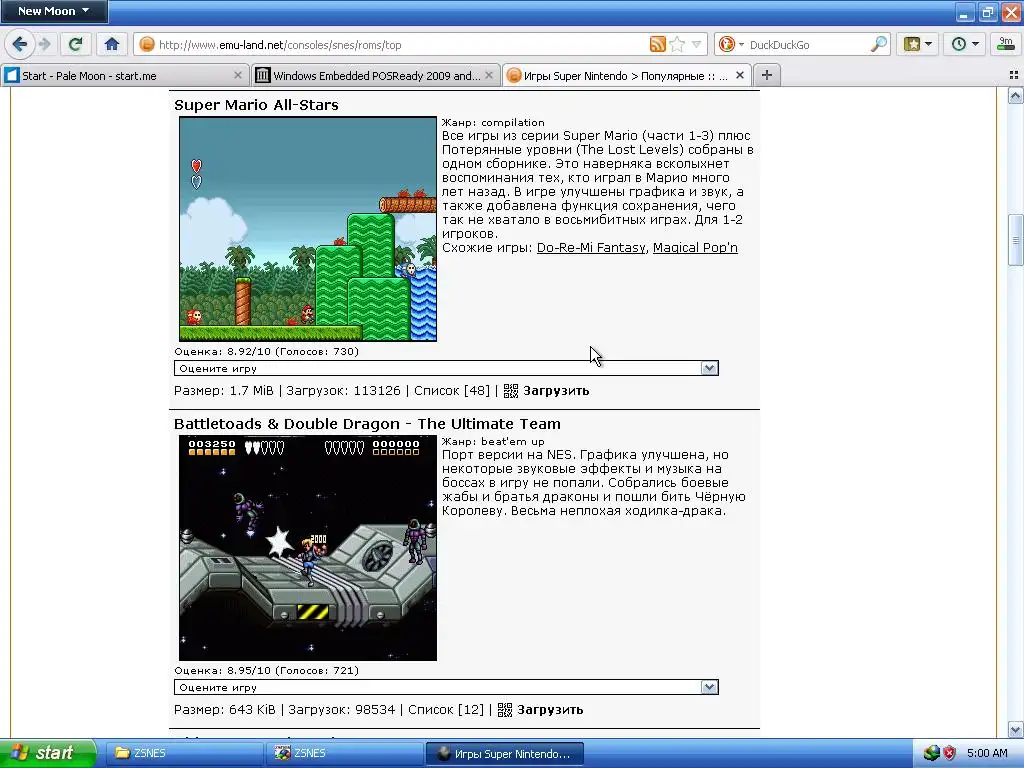Click the site identity icon in address bar

(x=148, y=44)
